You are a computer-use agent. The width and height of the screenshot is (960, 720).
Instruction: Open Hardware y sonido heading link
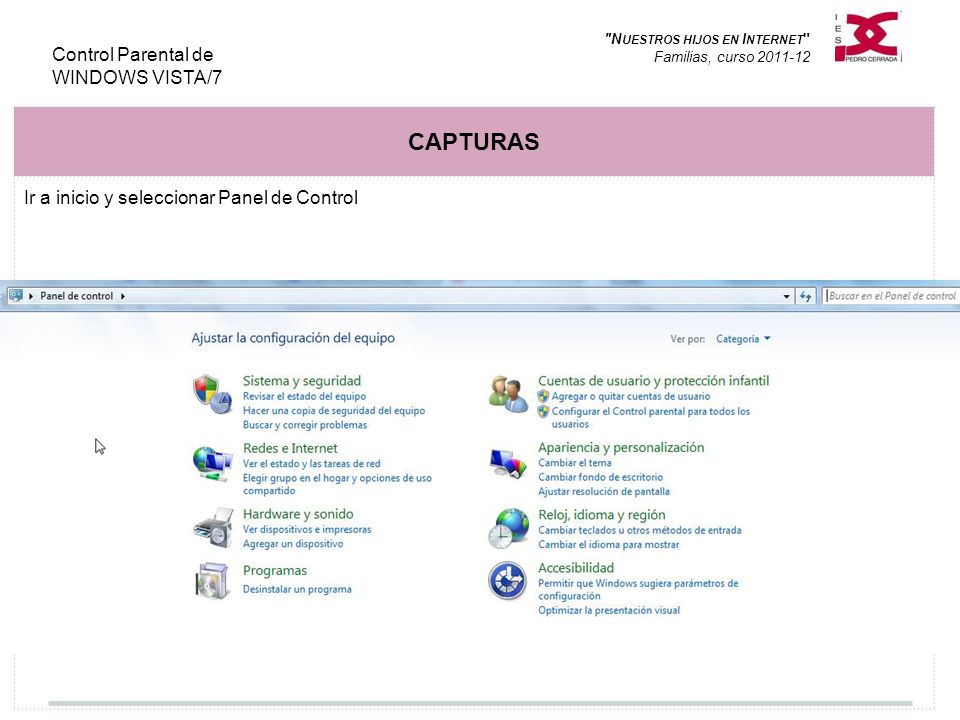(298, 514)
